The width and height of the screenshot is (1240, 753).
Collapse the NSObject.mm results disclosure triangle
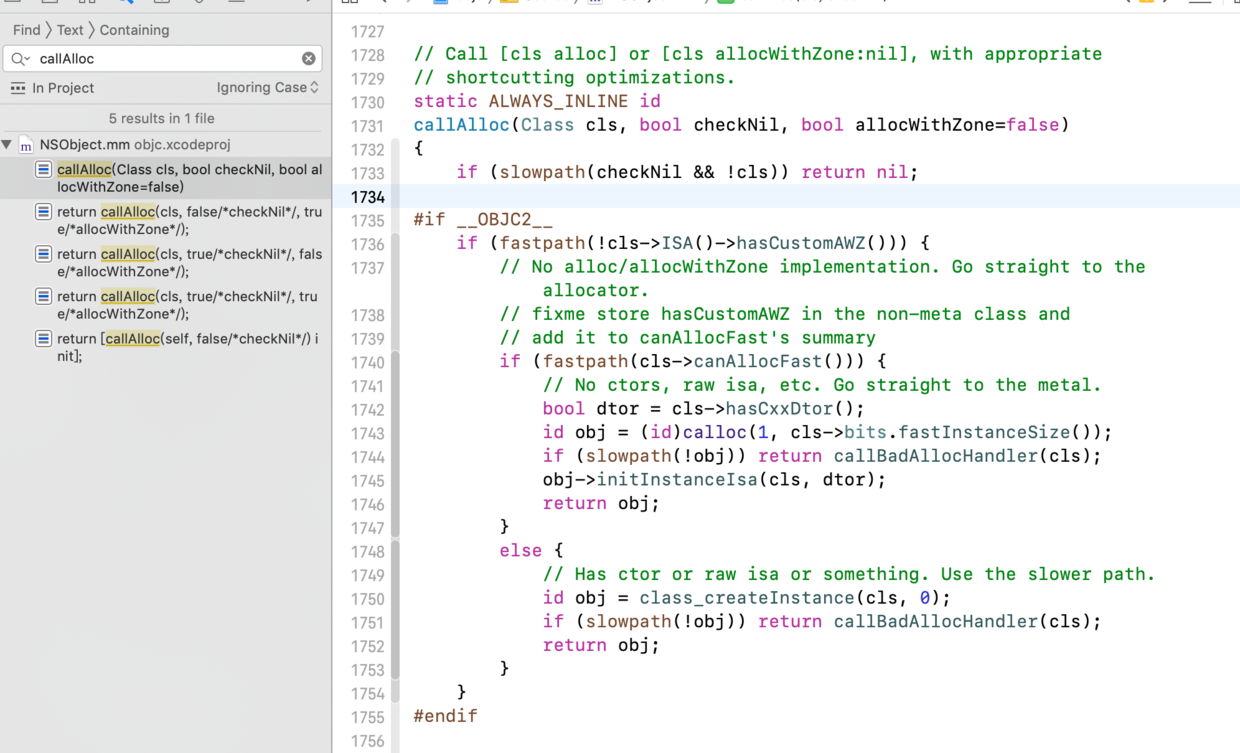[x=8, y=145]
